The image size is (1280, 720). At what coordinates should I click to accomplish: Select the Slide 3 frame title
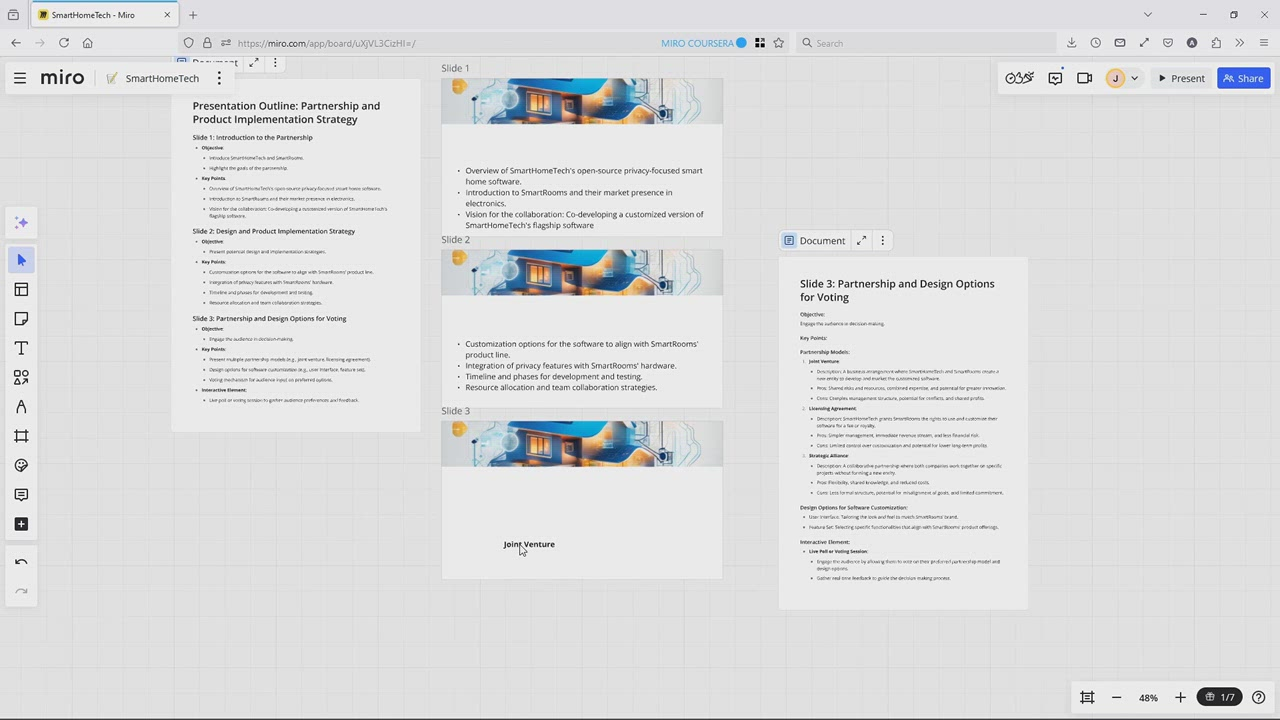[x=455, y=411]
